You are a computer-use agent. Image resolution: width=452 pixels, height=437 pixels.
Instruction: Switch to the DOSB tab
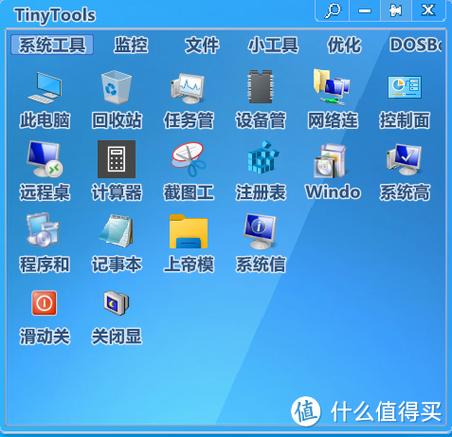(x=416, y=45)
